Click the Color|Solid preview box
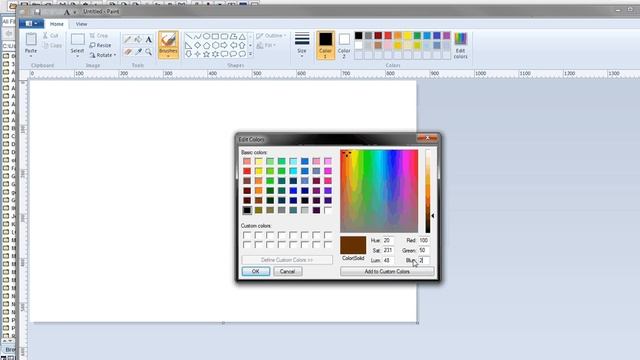The height and width of the screenshot is (360, 640). [x=353, y=245]
